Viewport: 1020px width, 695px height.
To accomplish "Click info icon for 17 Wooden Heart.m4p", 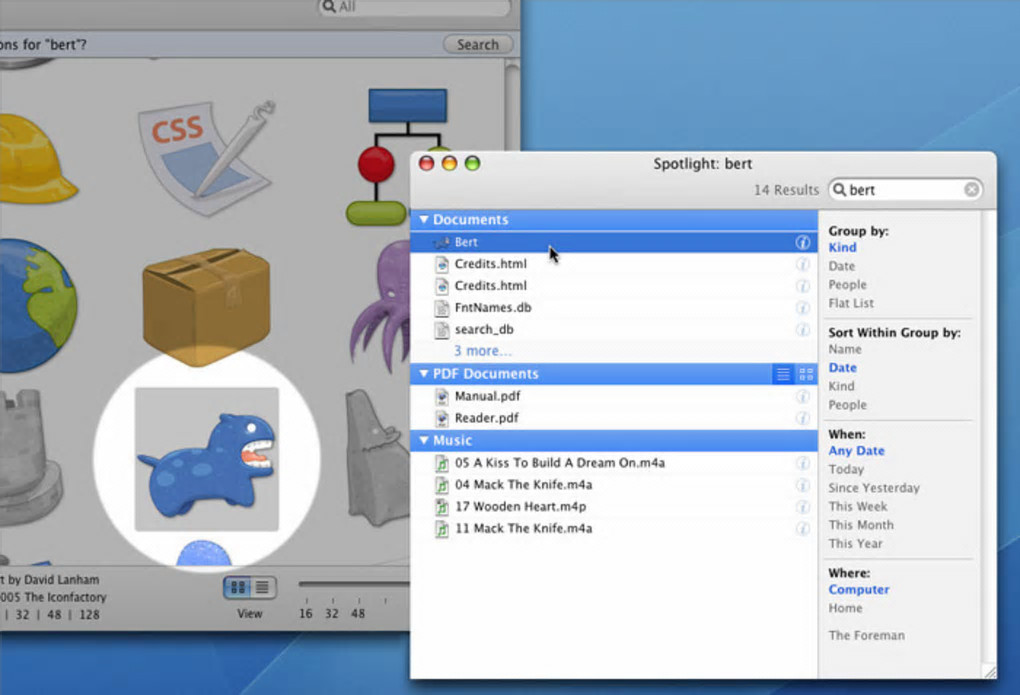I will (803, 506).
